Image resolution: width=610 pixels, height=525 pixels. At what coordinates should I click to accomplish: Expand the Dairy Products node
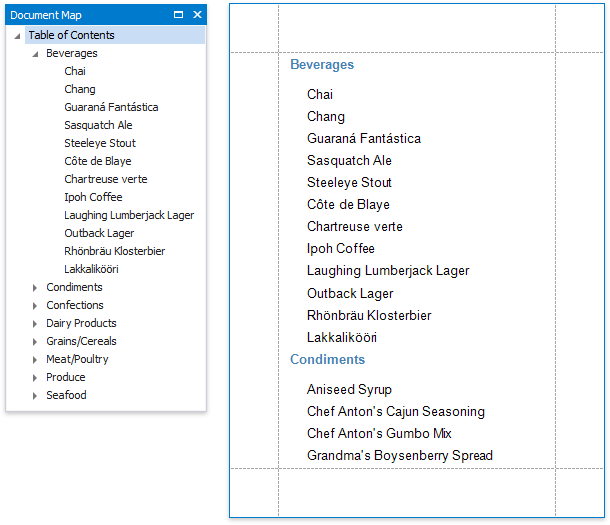click(x=36, y=324)
